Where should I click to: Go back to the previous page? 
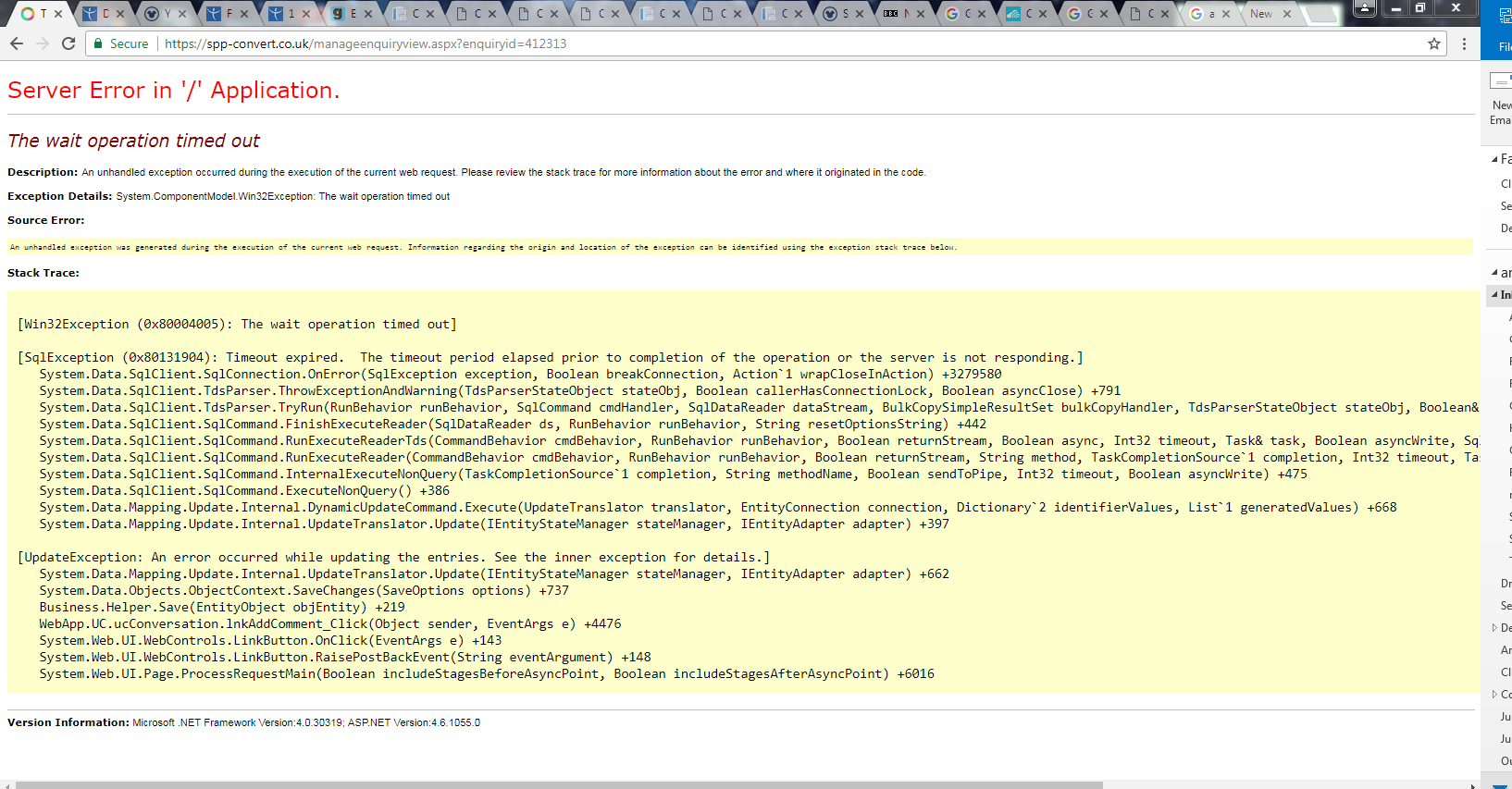17,43
